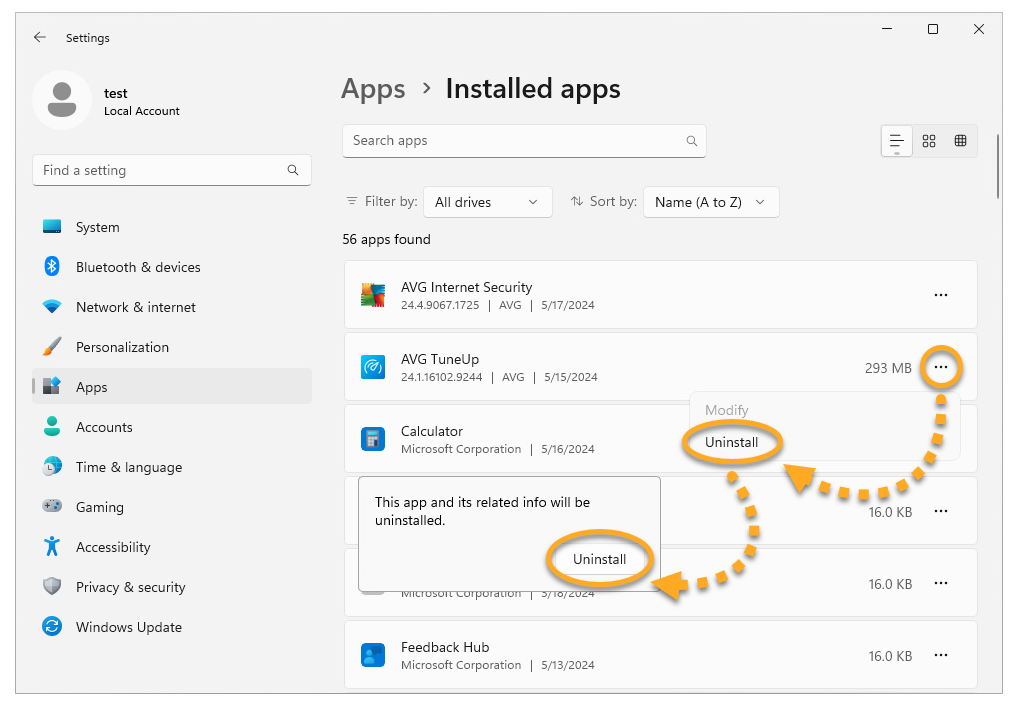Select Uninstall from the context menu
The height and width of the screenshot is (706, 1017).
(732, 442)
